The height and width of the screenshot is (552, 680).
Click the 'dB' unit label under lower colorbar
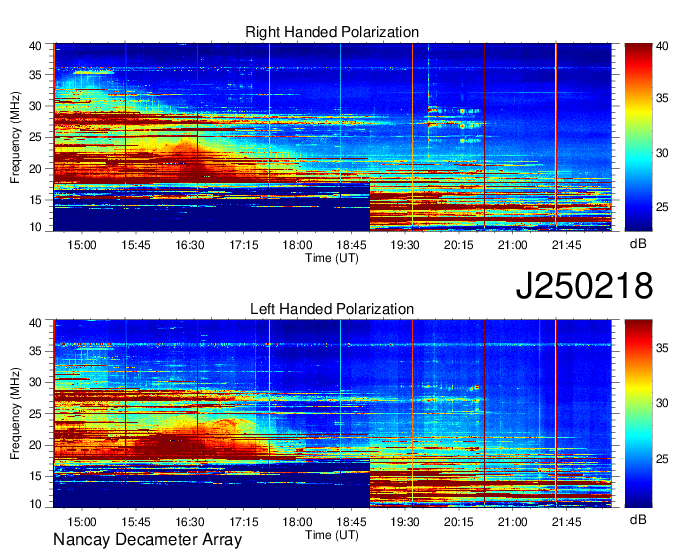[x=638, y=519]
